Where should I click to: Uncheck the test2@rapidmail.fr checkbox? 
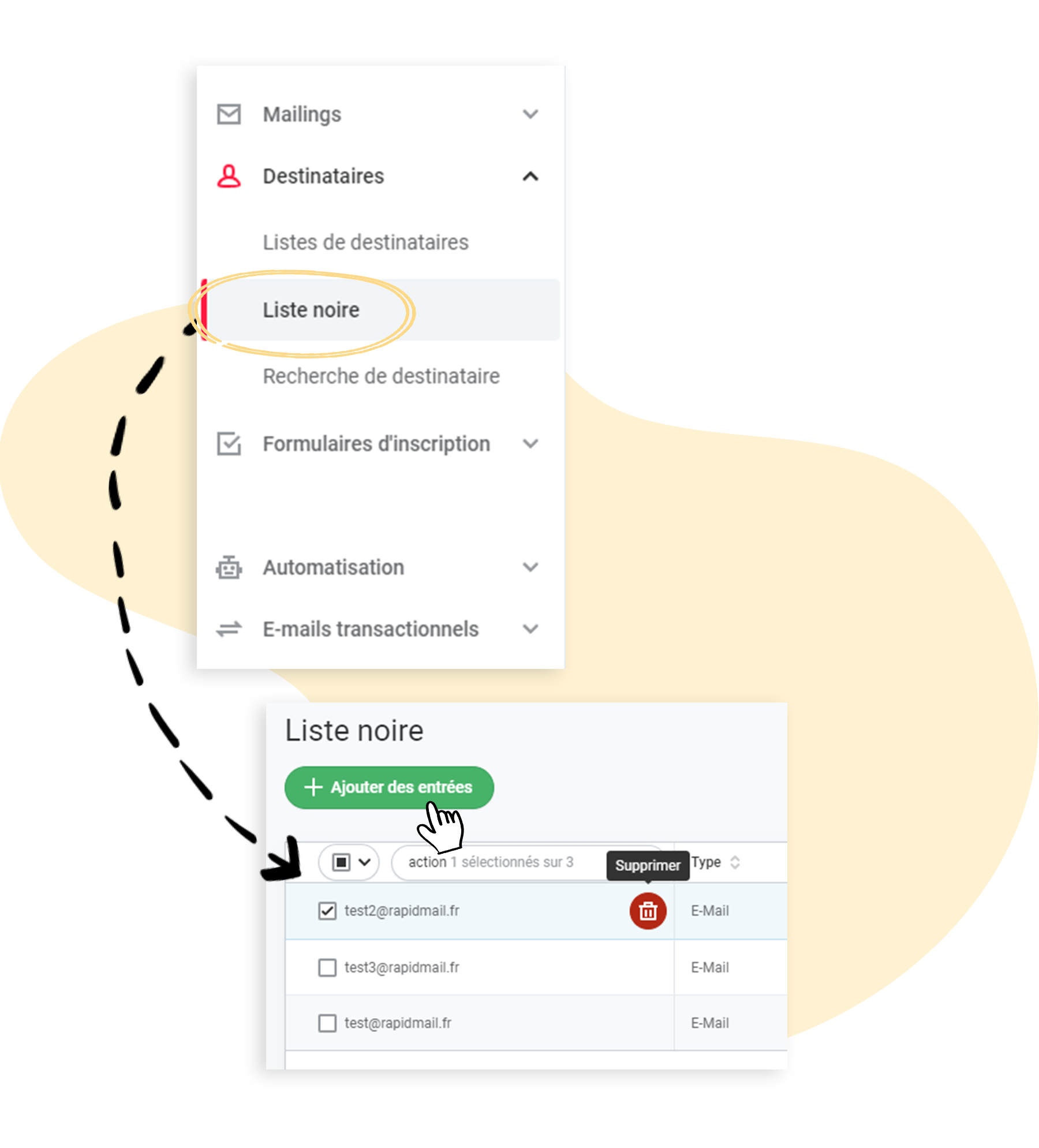[x=327, y=911]
